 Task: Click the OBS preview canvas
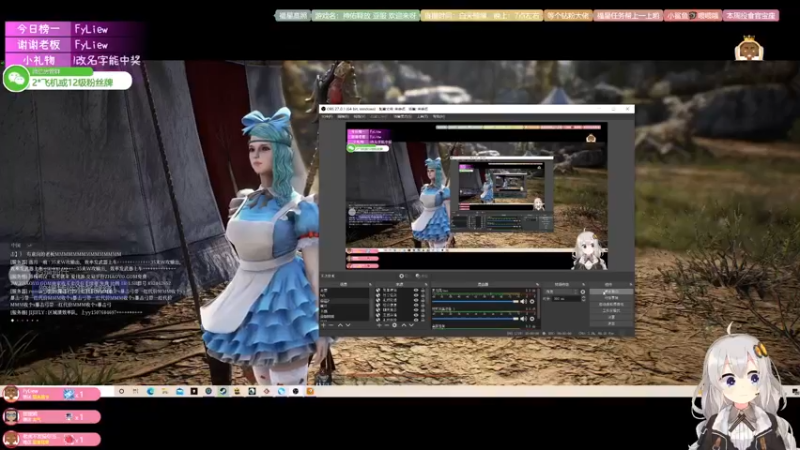click(477, 196)
